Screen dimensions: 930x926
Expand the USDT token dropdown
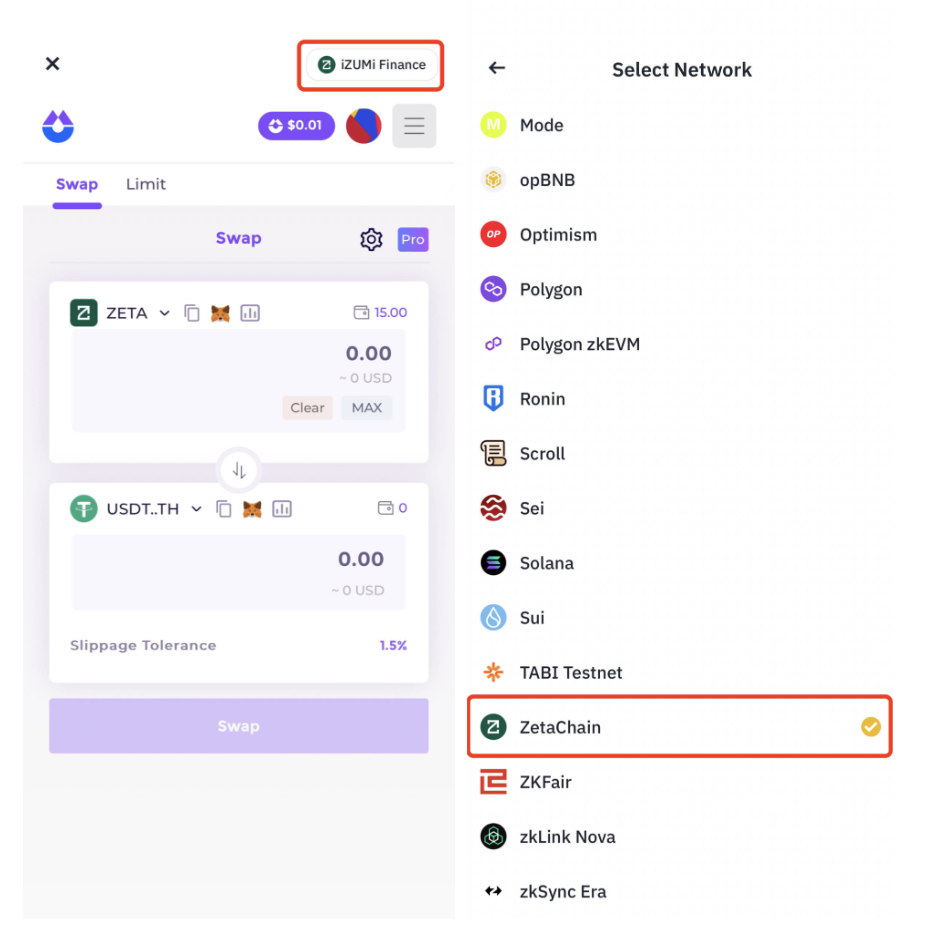click(196, 509)
